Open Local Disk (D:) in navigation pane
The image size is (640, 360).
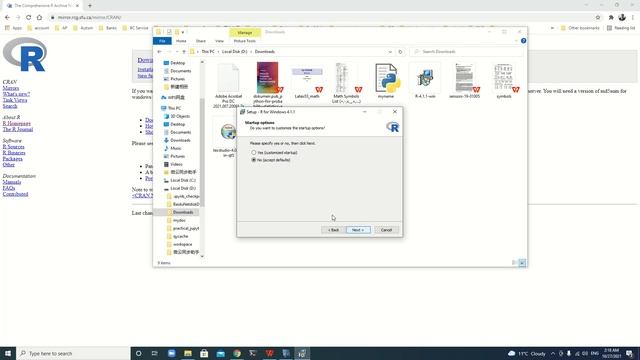pyautogui.click(x=182, y=188)
